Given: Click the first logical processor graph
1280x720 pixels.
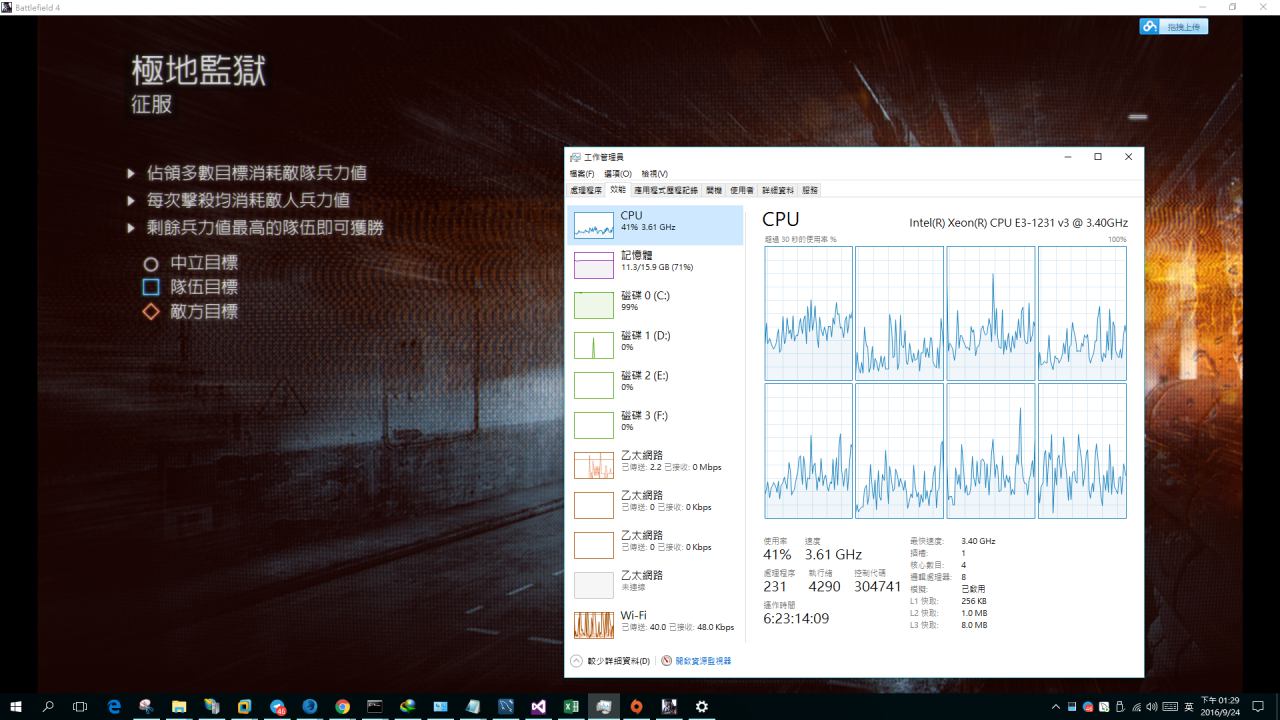Looking at the screenshot, I should [808, 313].
